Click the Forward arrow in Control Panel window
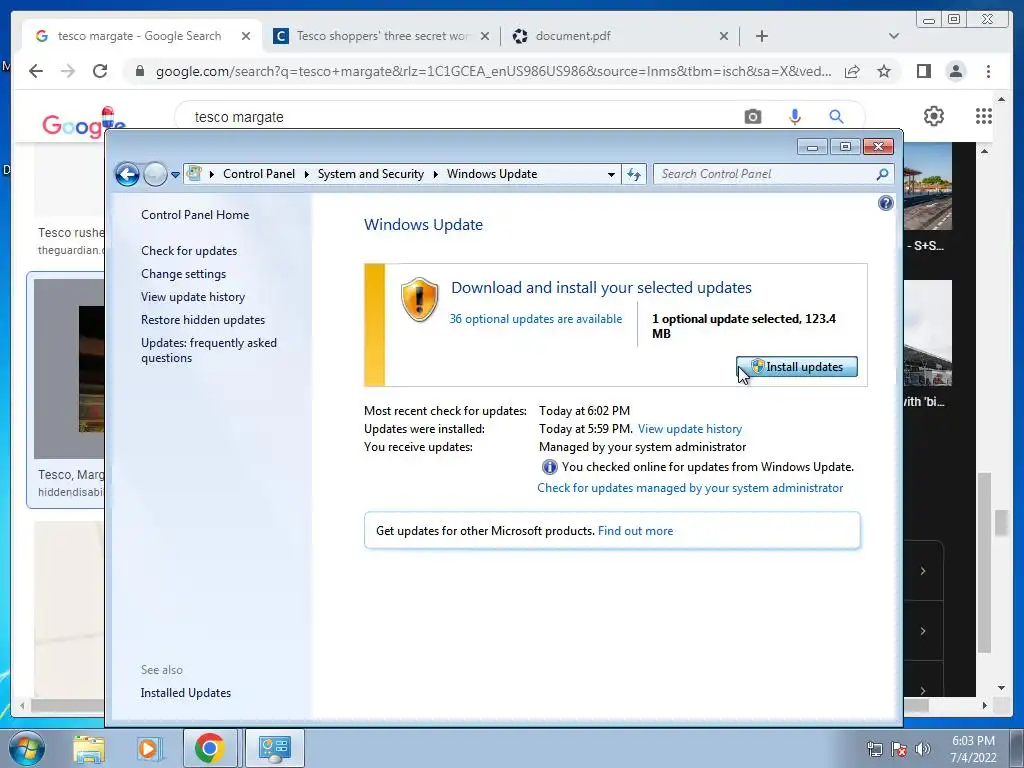Image resolution: width=1024 pixels, height=768 pixels. tap(155, 174)
